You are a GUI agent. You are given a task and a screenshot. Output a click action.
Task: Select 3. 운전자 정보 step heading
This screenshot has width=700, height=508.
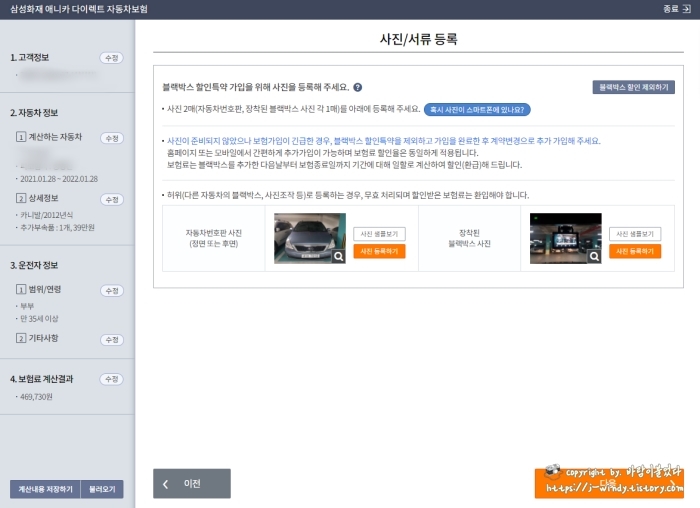point(34,266)
